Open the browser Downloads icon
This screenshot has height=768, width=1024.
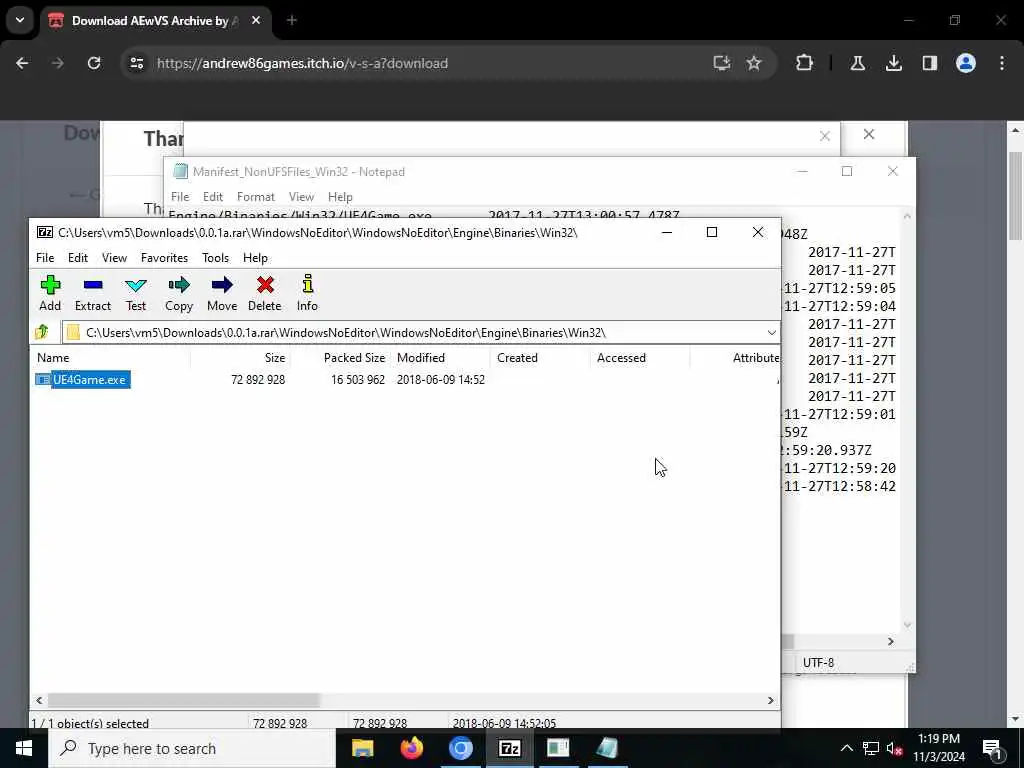893,63
